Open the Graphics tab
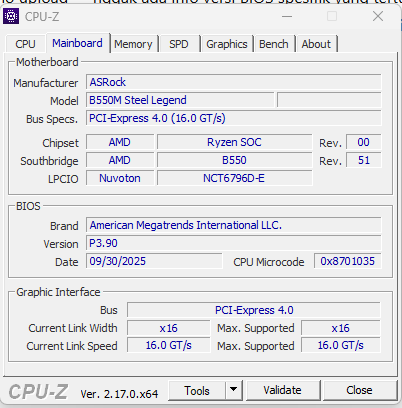 click(227, 44)
